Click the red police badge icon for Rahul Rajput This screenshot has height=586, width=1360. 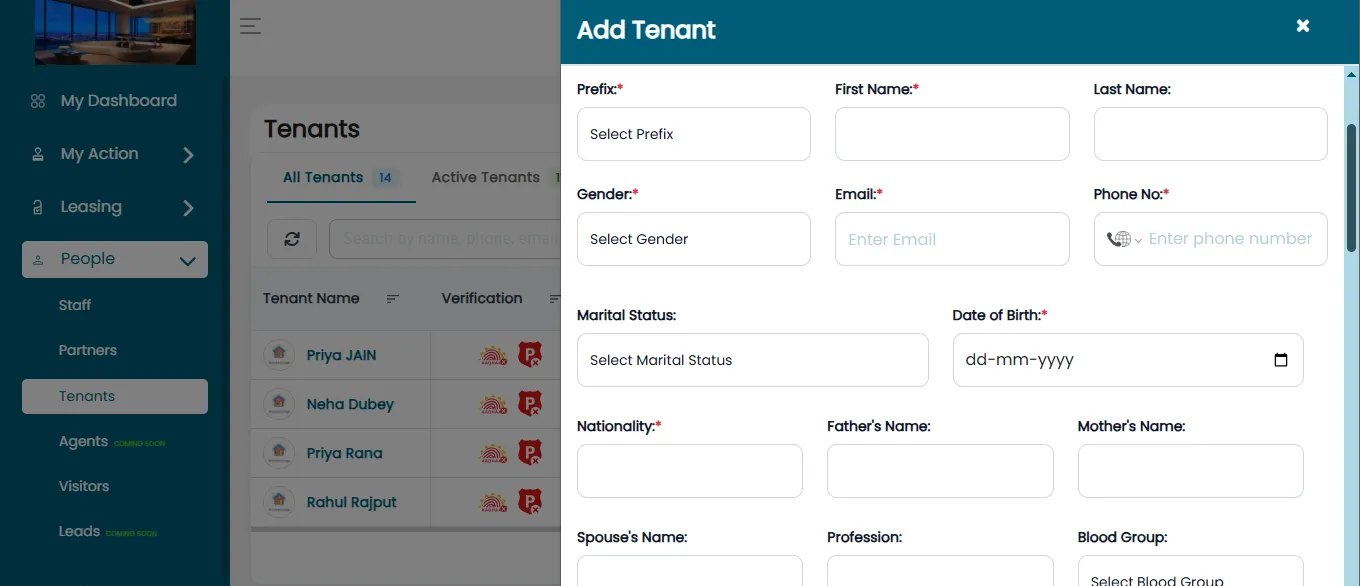click(529, 502)
